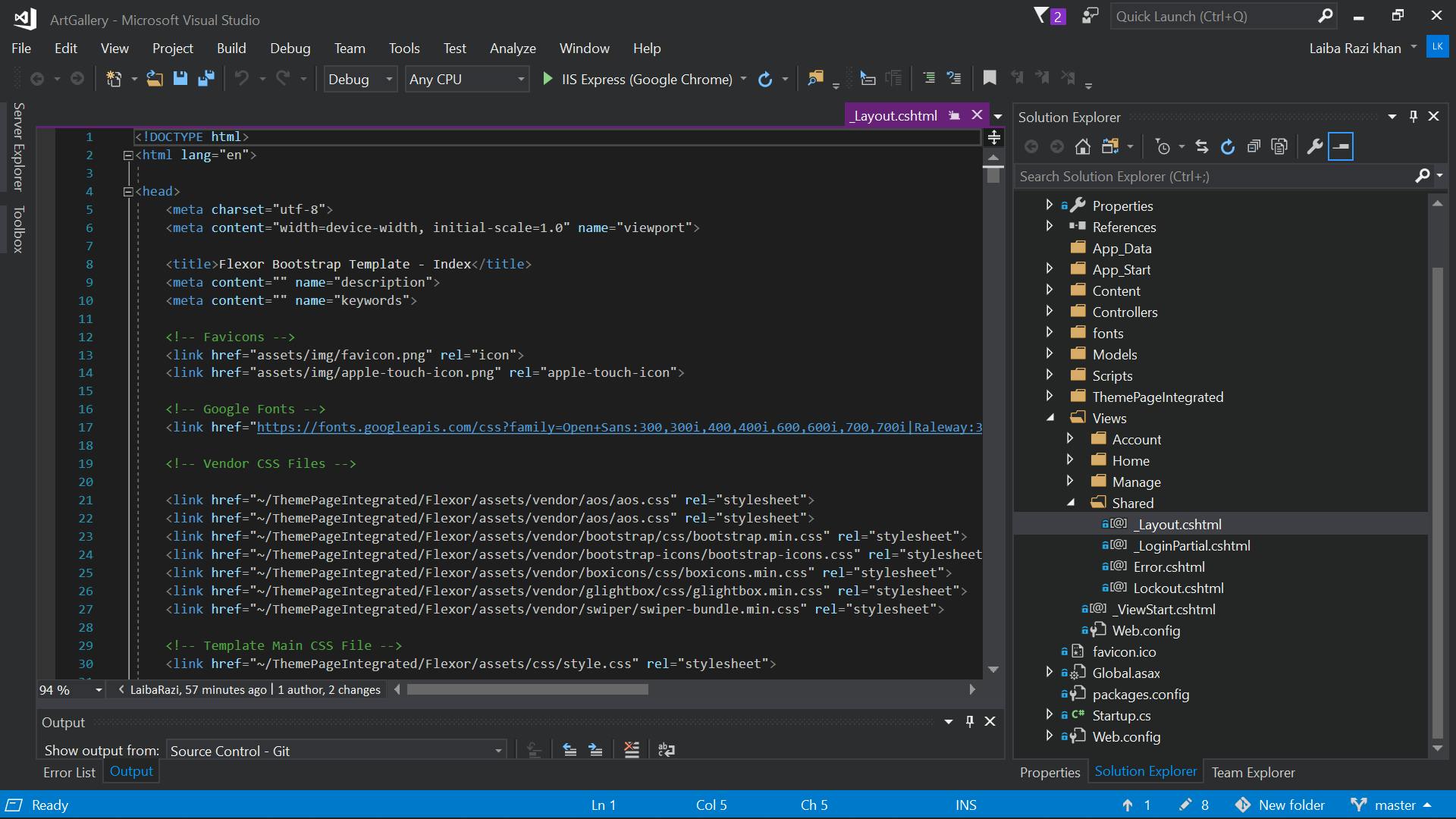Refresh Solution Explorer with the blue arrow icon

[1228, 146]
